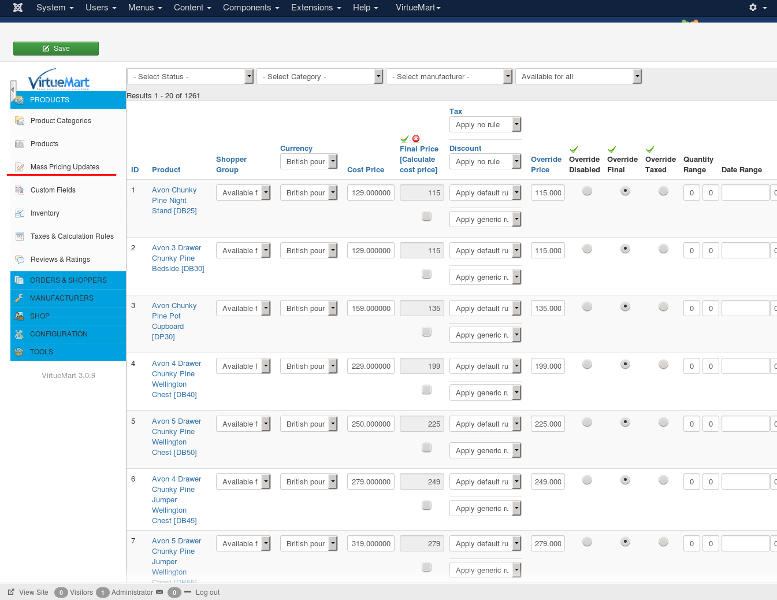Click the Taxes & Calculation Rules icon
Image resolution: width=777 pixels, height=600 pixels.
19,236
